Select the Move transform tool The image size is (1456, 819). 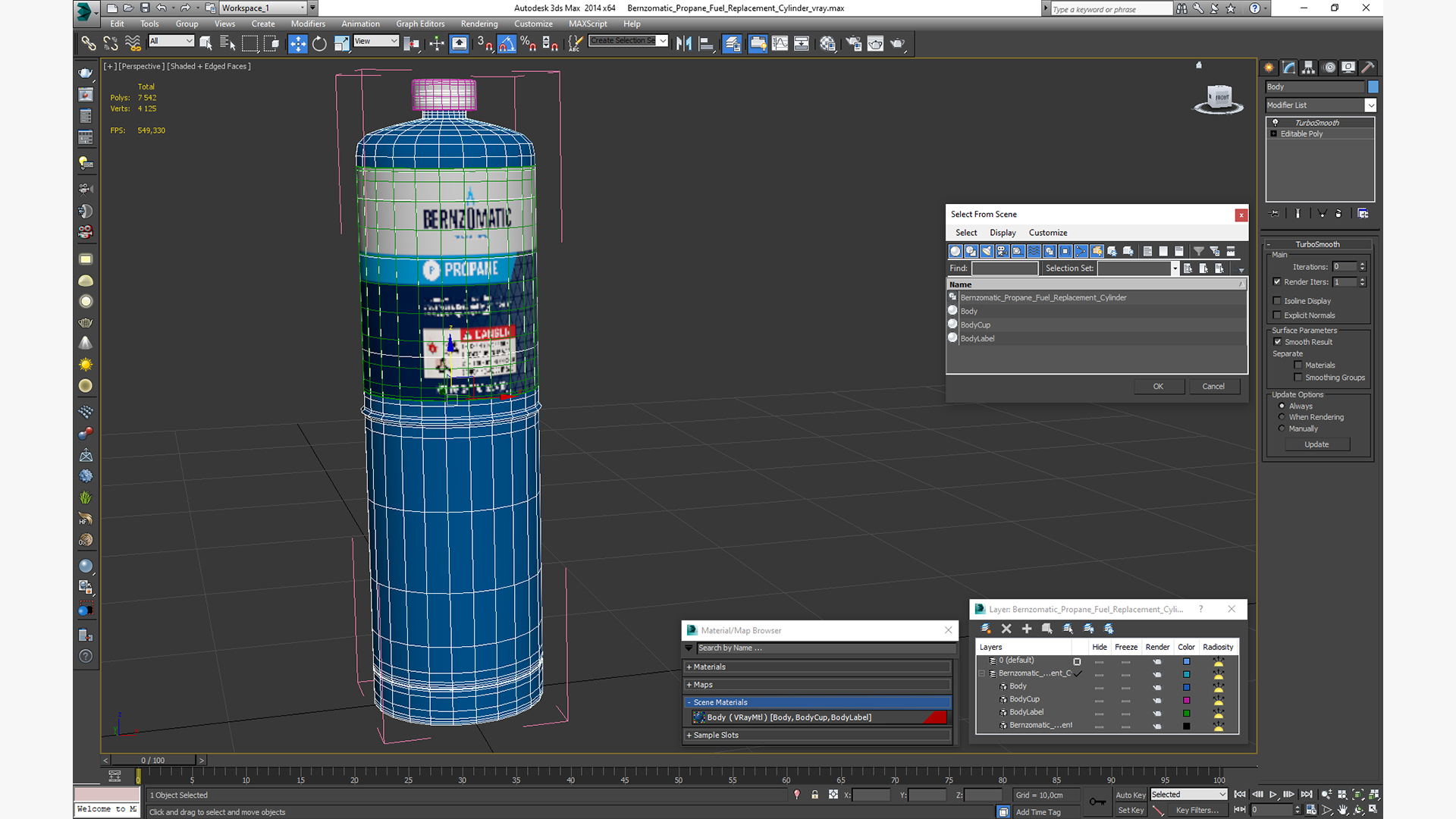pos(298,44)
